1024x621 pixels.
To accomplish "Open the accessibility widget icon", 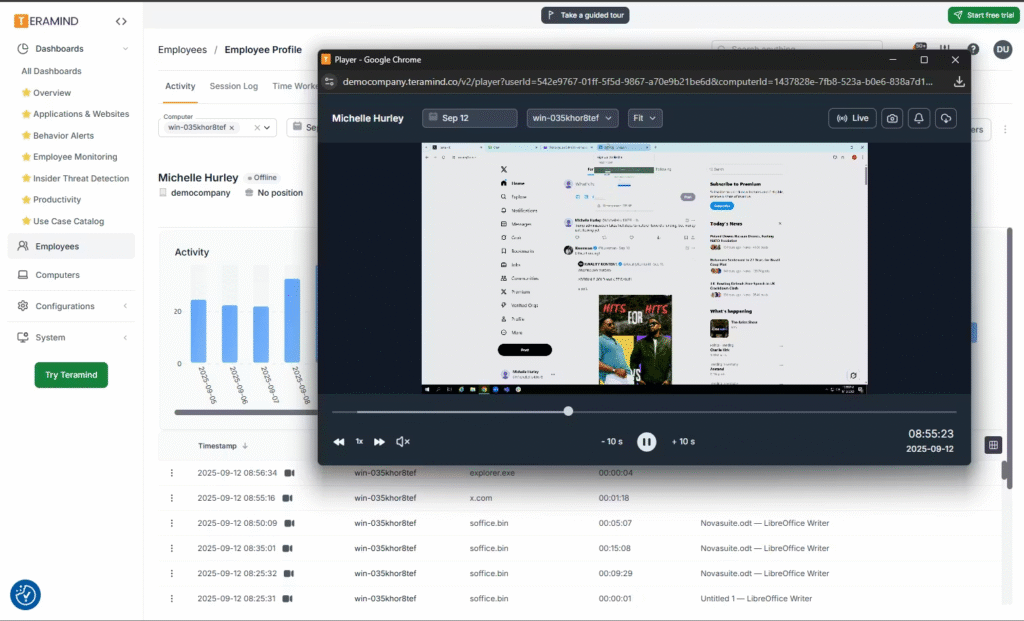I will [26, 594].
